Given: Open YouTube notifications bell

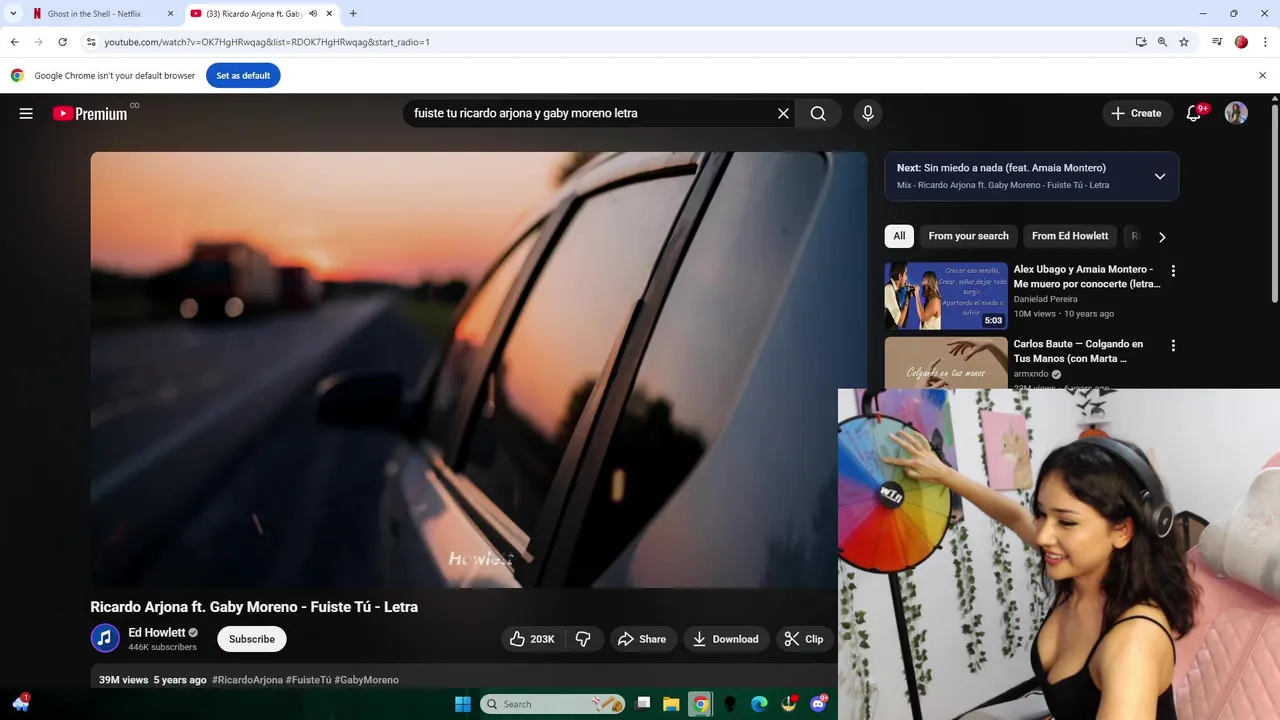Looking at the screenshot, I should (x=1194, y=113).
